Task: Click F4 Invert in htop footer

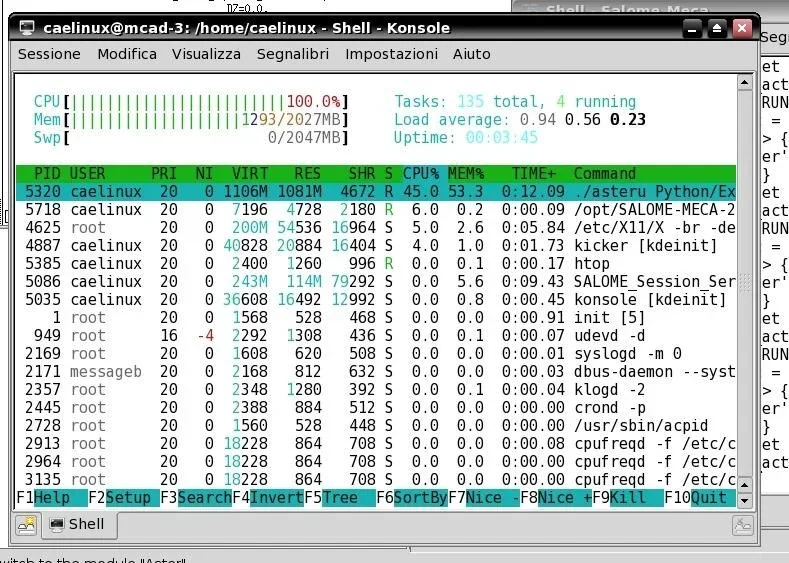Action: click(268, 498)
